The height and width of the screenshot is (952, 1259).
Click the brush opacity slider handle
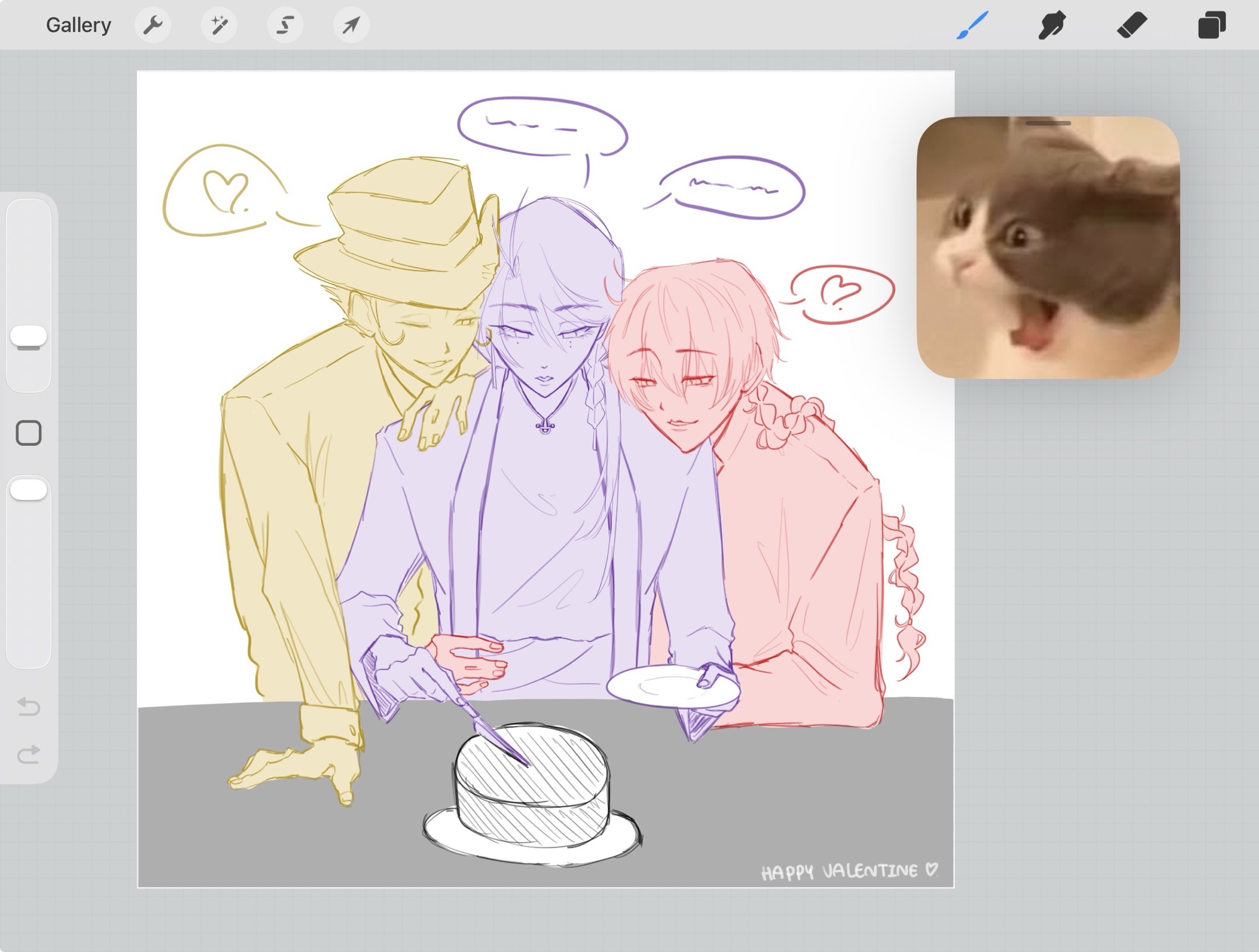(x=29, y=490)
